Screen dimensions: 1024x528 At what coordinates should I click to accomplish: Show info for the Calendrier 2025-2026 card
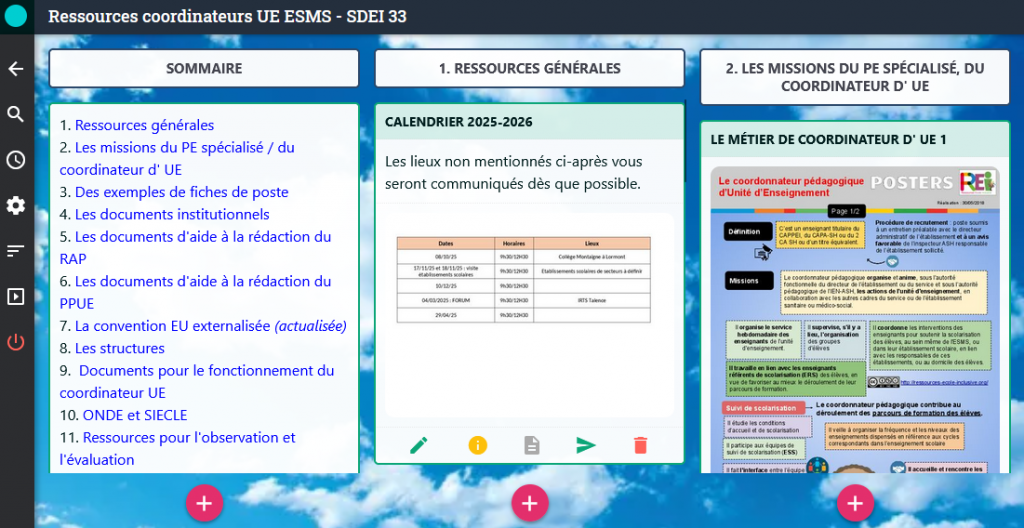click(477, 445)
